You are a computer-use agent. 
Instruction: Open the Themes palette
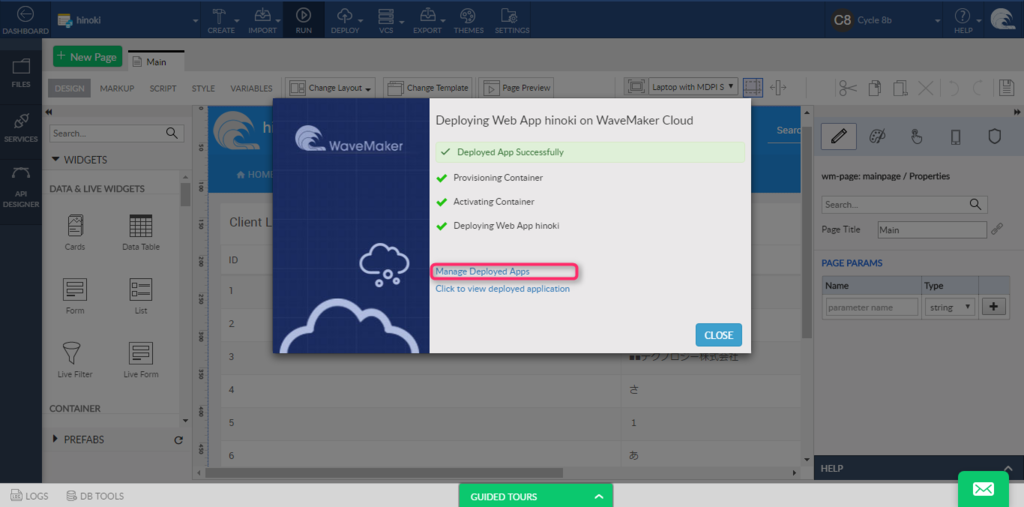[x=468, y=20]
